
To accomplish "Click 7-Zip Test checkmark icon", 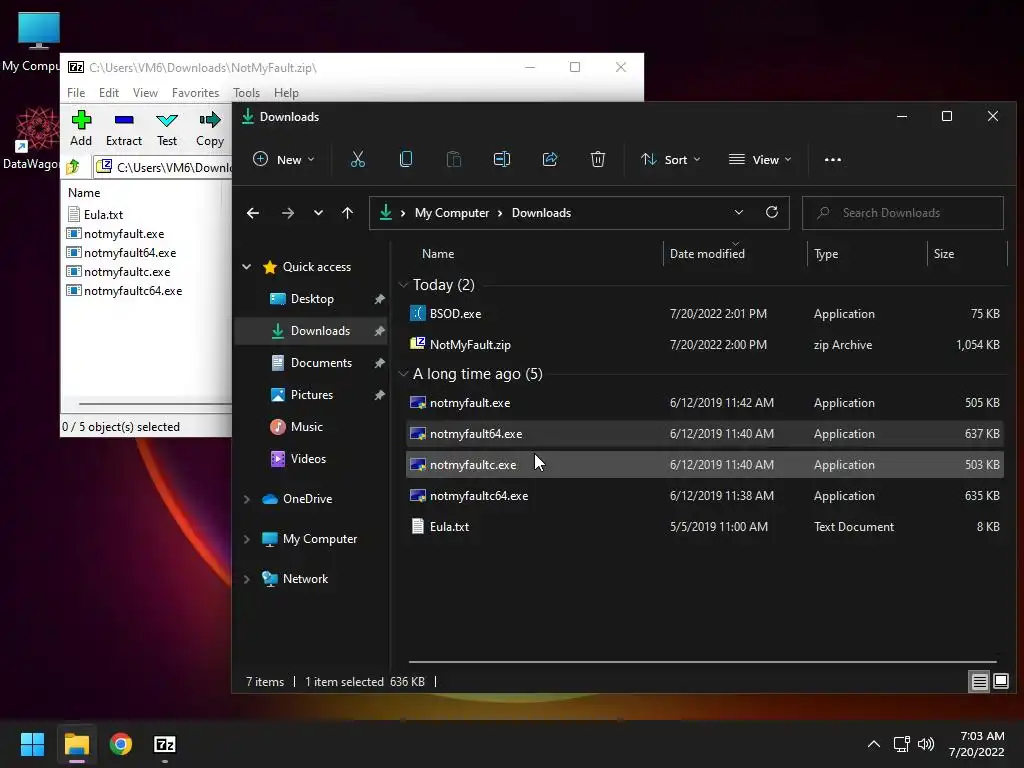I will click(x=167, y=120).
